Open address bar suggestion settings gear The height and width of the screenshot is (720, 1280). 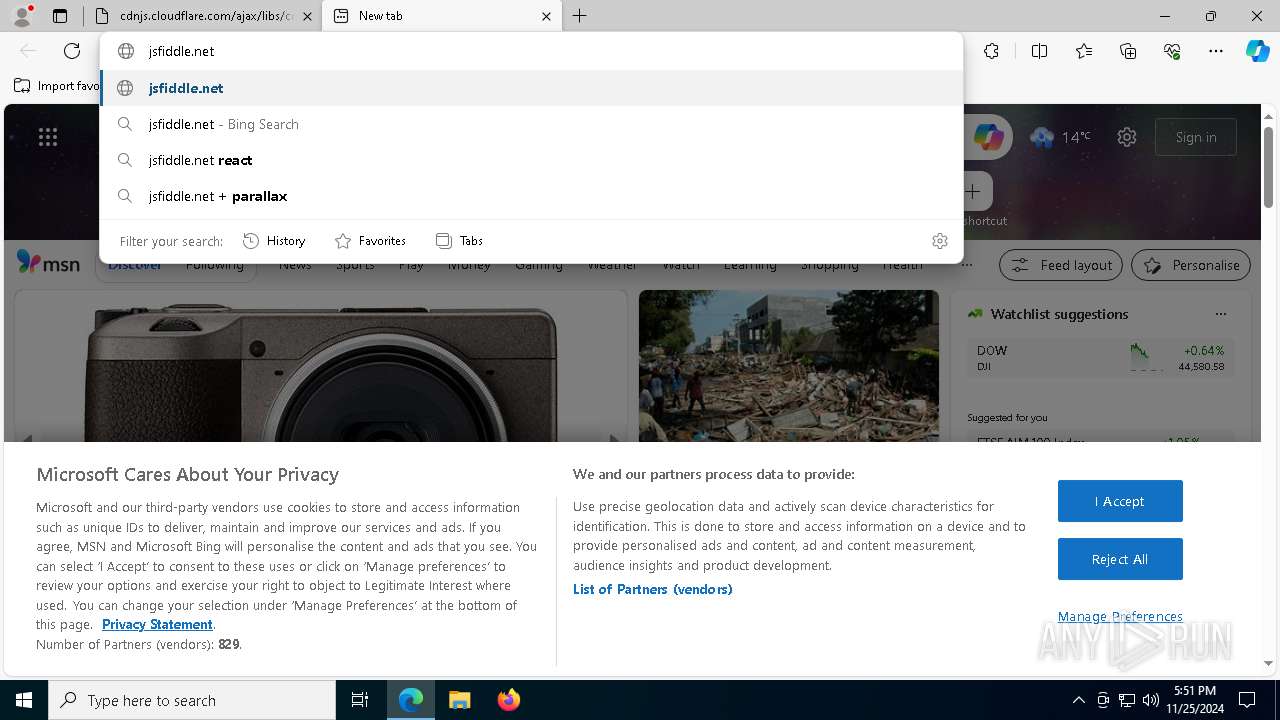[x=939, y=241]
